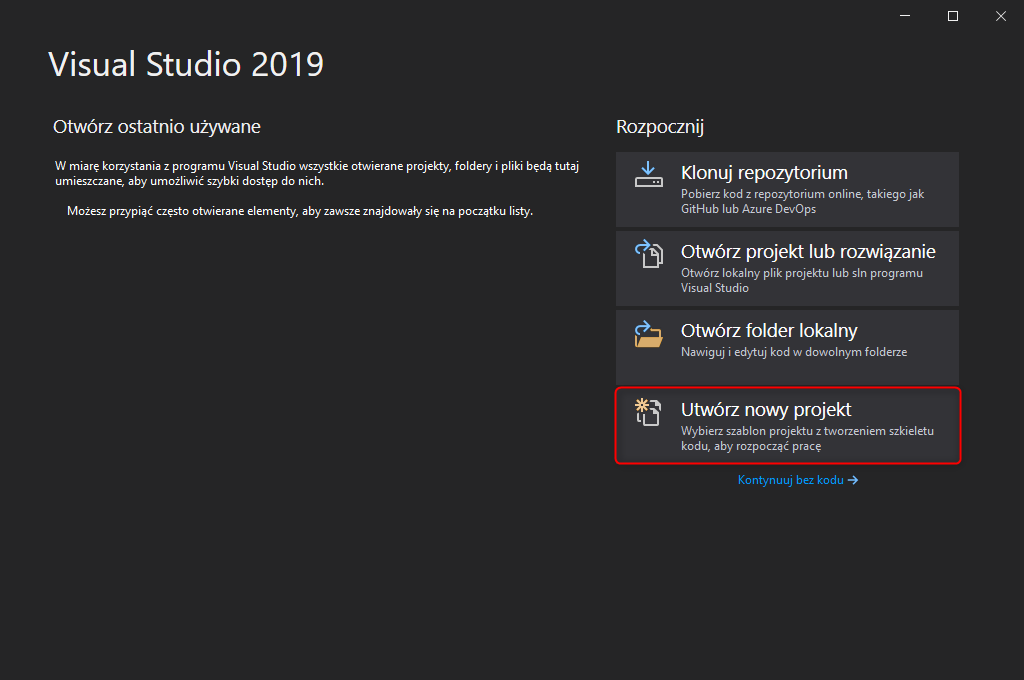Click the new project sparkle icon
Image resolution: width=1024 pixels, height=680 pixels.
[649, 412]
